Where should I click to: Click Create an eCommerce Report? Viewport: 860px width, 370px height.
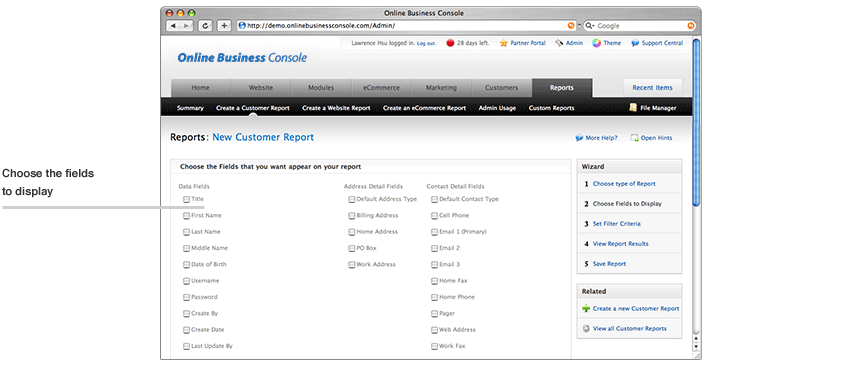click(425, 108)
